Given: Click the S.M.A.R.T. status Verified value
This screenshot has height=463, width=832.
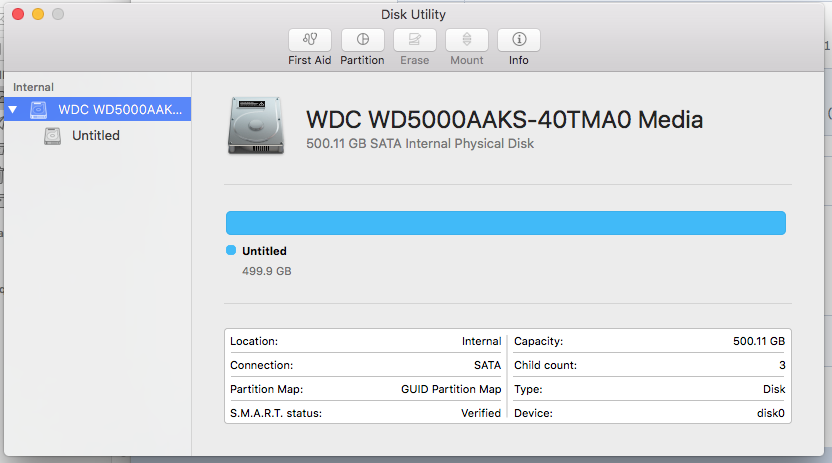Looking at the screenshot, I should coord(481,413).
